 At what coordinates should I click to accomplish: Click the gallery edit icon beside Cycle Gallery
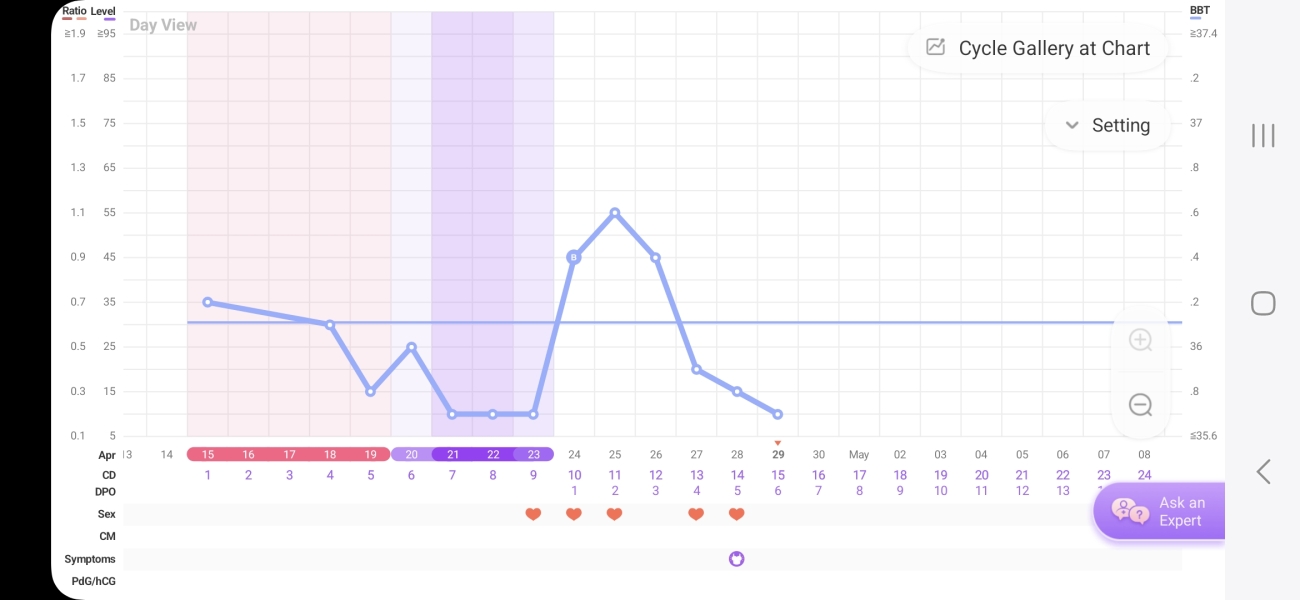[934, 47]
